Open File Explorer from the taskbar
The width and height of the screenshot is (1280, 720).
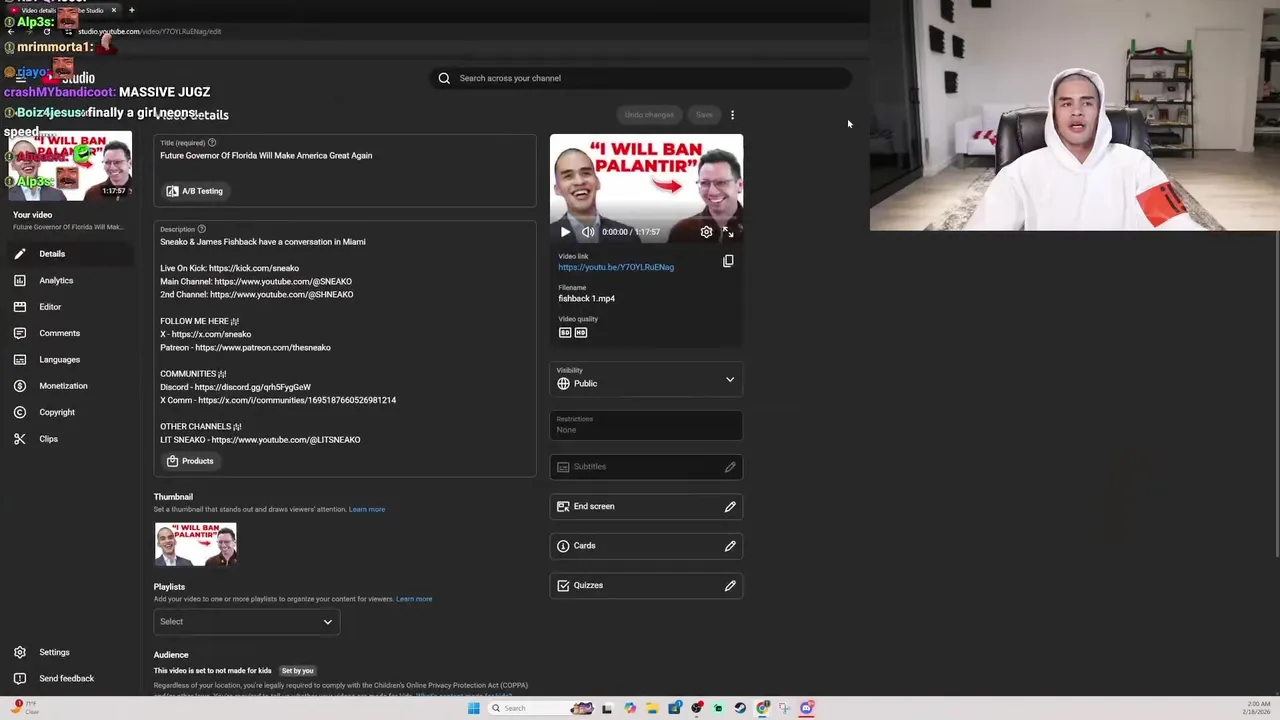(652, 708)
